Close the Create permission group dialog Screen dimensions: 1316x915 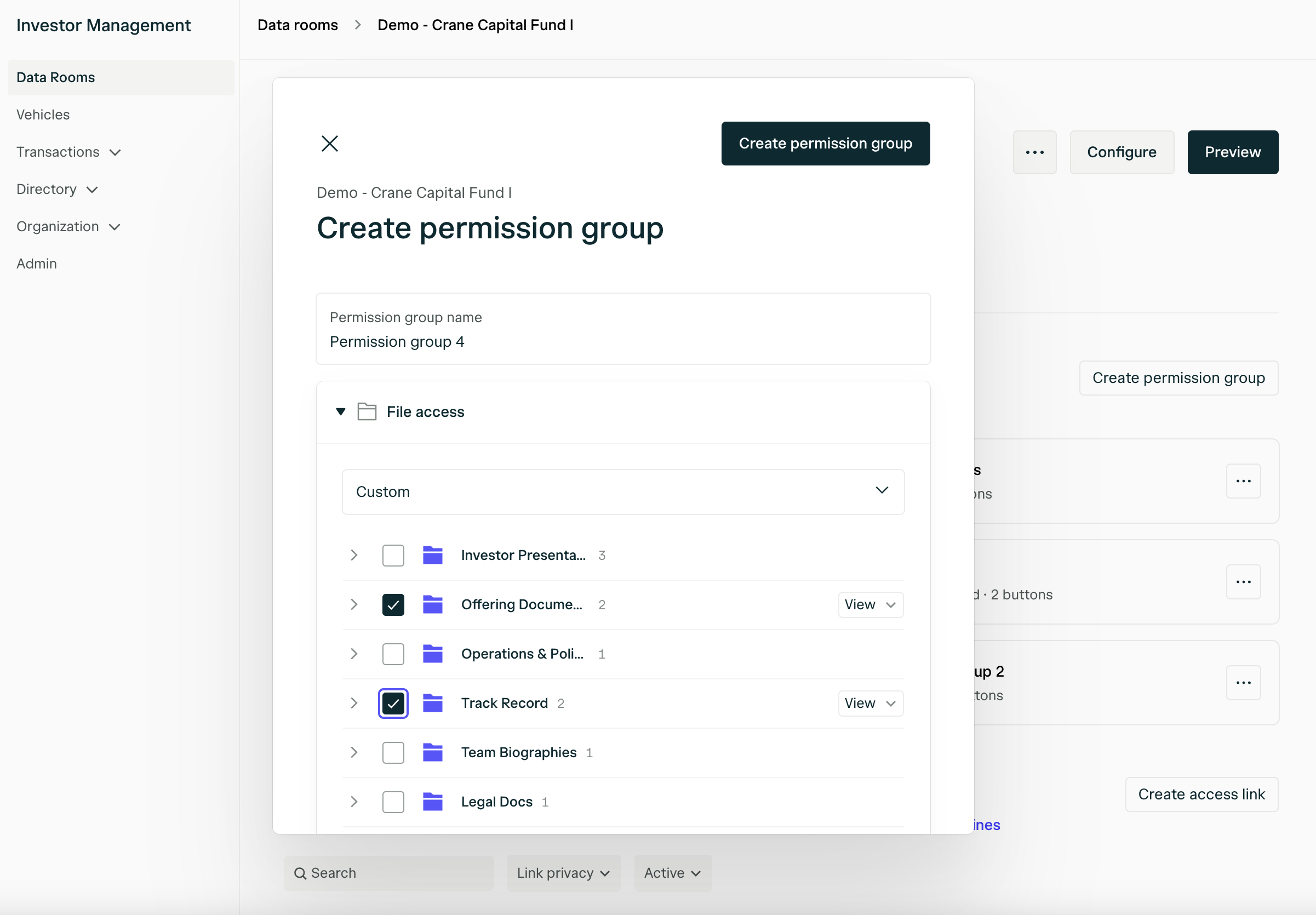coord(330,144)
